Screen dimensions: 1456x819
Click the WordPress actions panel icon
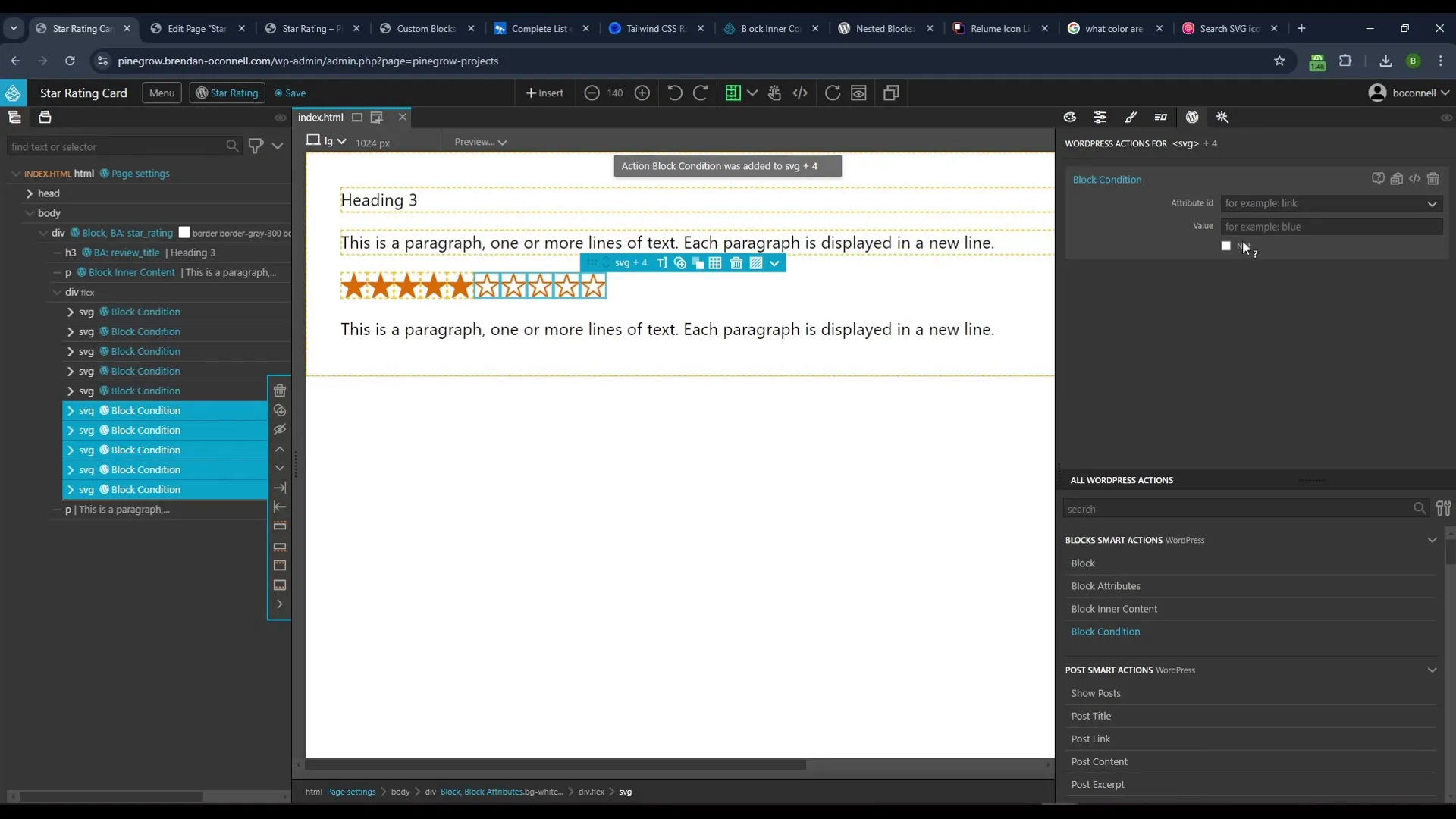(1192, 117)
